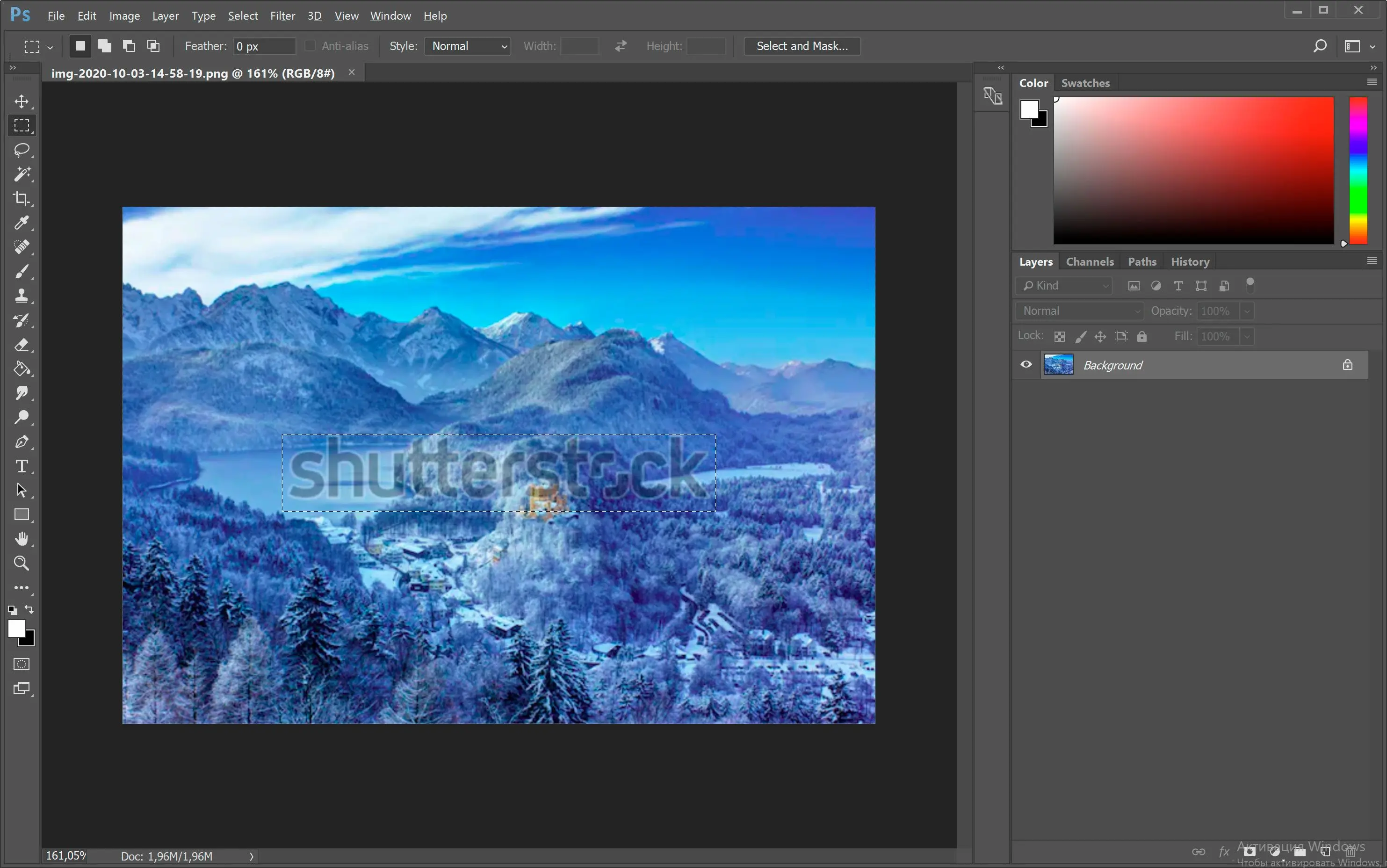Select the Zoom tool

[x=22, y=563]
